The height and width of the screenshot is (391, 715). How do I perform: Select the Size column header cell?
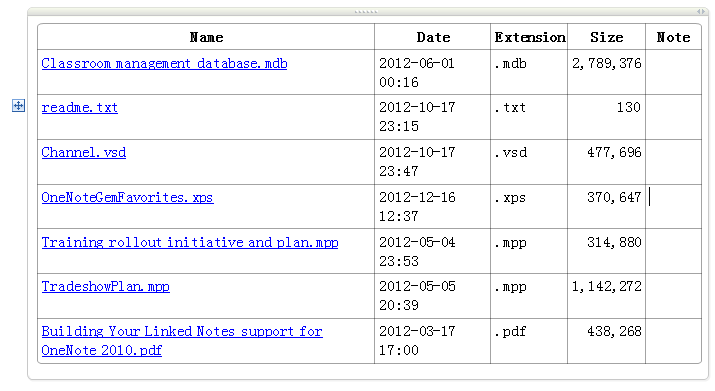pyautogui.click(x=606, y=37)
